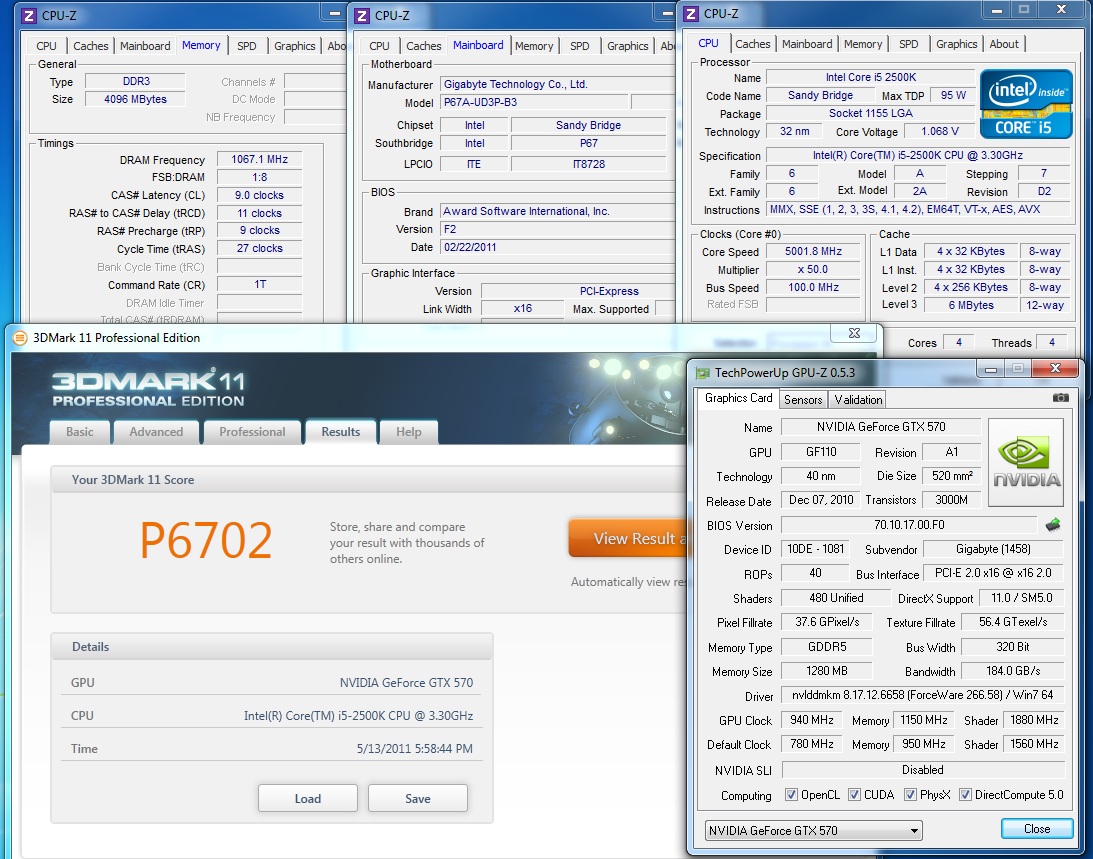1093x859 pixels.
Task: Click the Core Speed value 5001.8 MHz
Action: tap(813, 252)
